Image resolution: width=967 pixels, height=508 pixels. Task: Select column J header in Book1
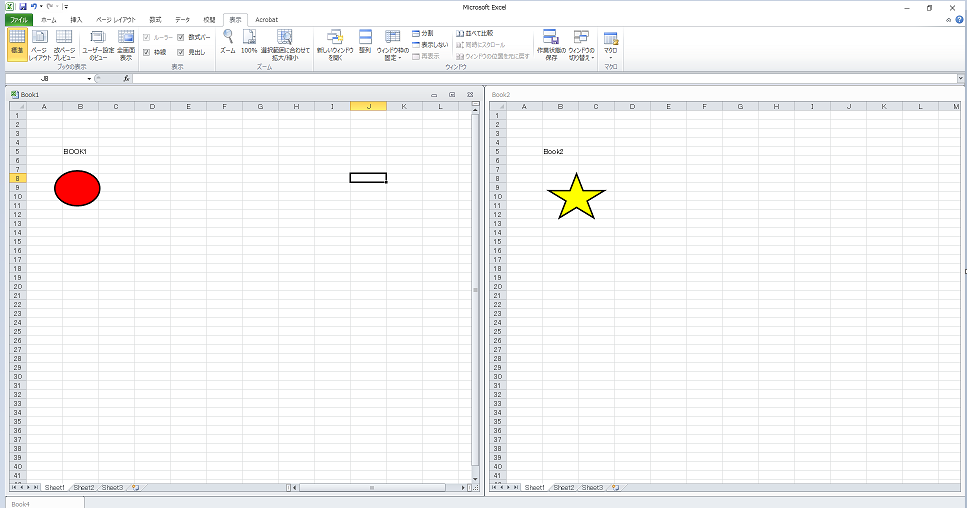[368, 107]
